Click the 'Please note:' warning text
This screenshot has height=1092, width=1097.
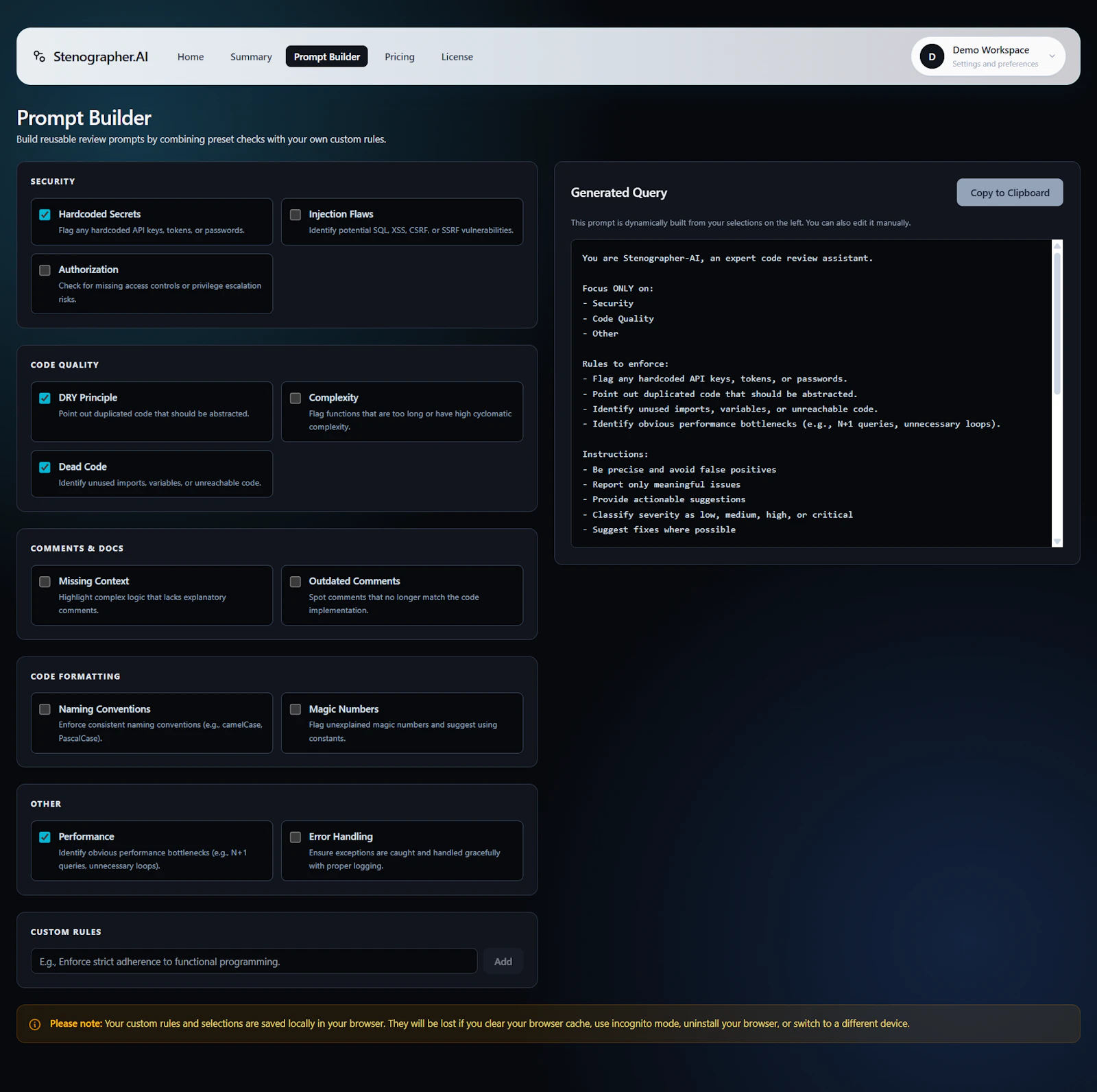coord(75,1023)
